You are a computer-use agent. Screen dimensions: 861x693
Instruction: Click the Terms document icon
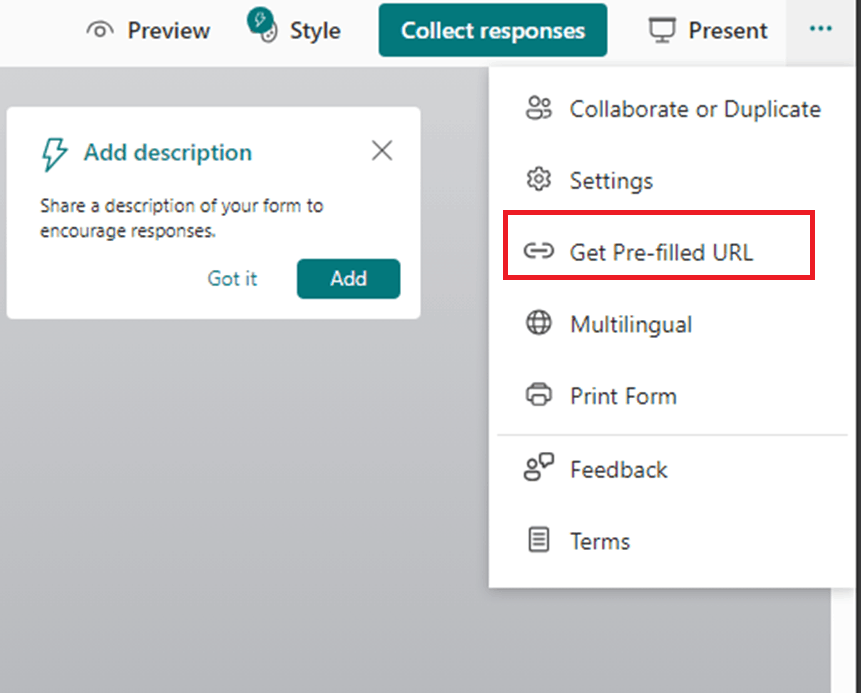click(x=539, y=539)
